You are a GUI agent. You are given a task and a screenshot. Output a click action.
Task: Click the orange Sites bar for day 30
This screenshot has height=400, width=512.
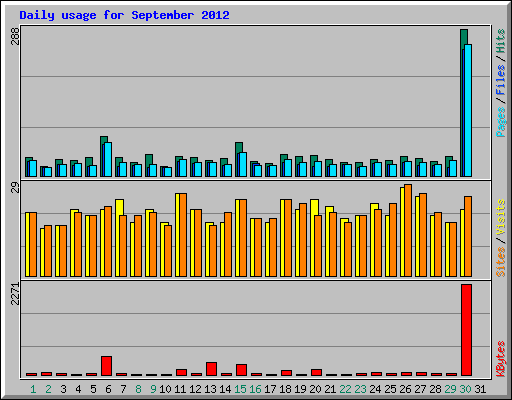coord(468,236)
